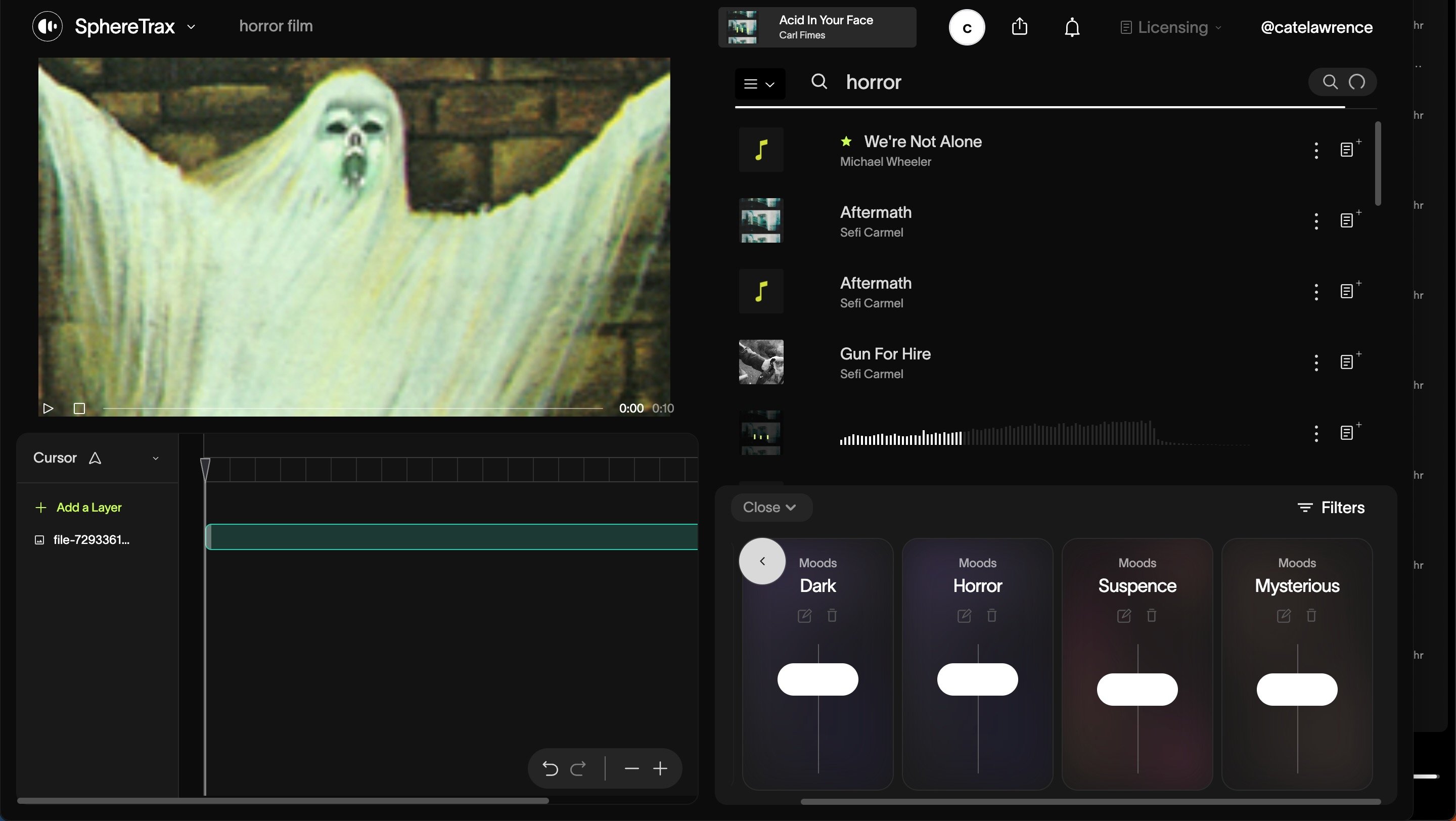Click the second Aftermath music note thumbnail
The height and width of the screenshot is (821, 1456).
point(761,291)
